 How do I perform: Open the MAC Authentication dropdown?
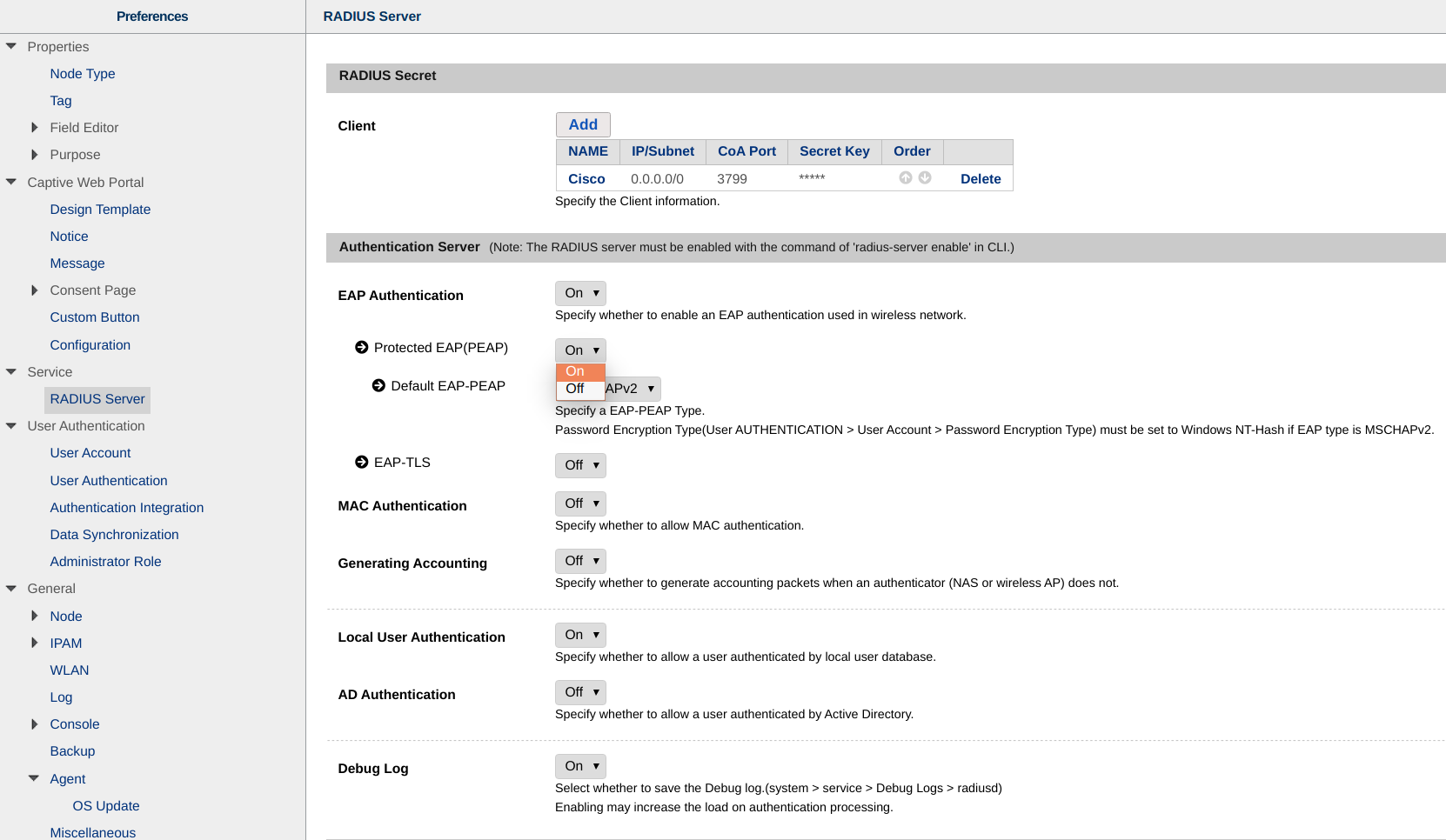click(580, 503)
